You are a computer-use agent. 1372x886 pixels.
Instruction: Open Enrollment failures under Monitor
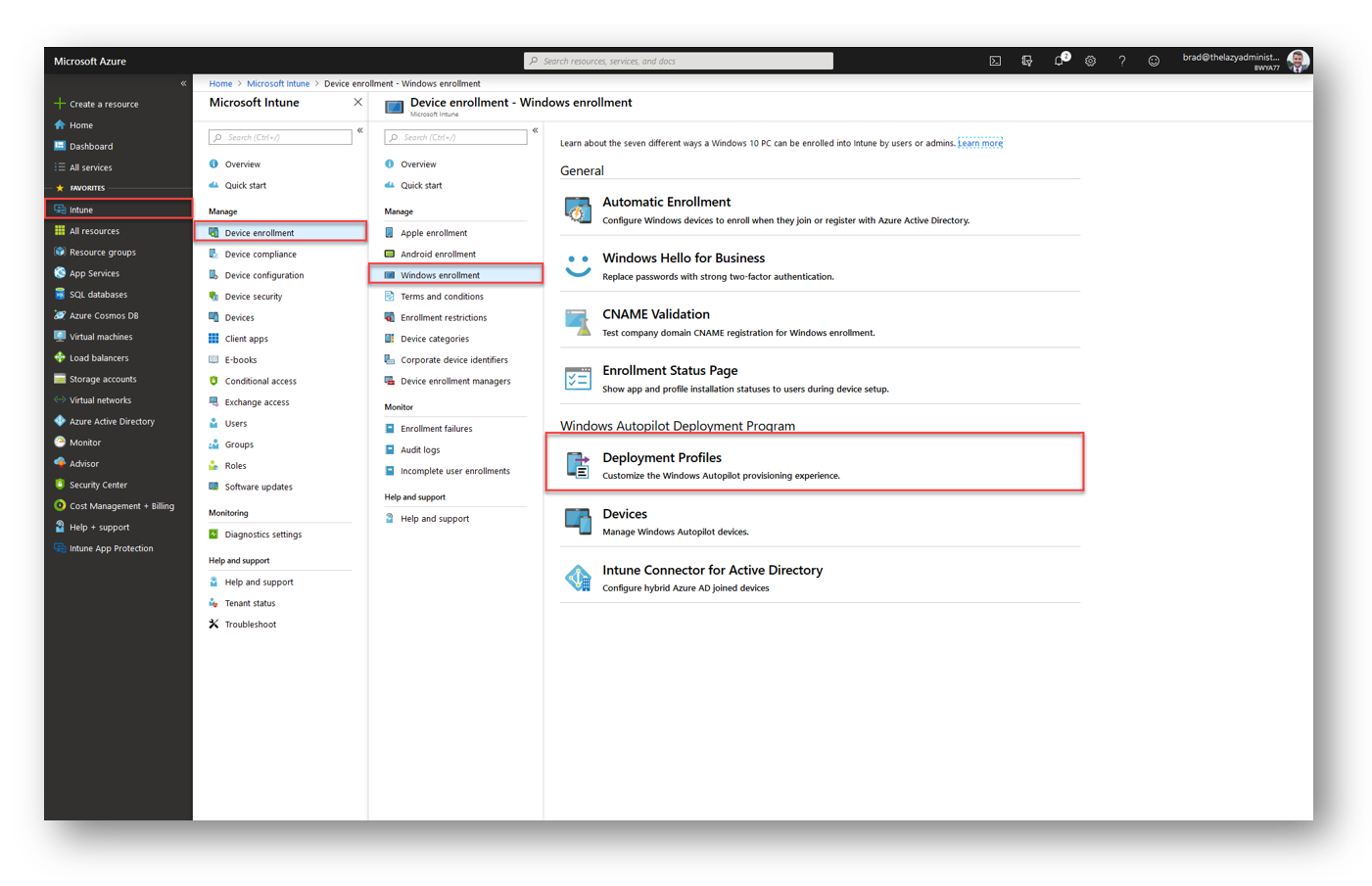(x=436, y=429)
